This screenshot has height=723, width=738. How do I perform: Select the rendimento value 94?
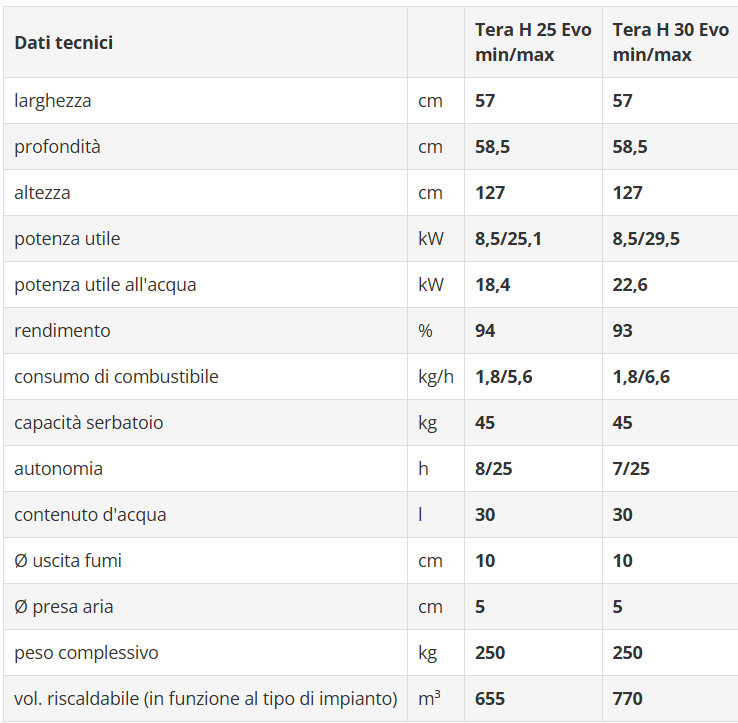click(x=485, y=331)
